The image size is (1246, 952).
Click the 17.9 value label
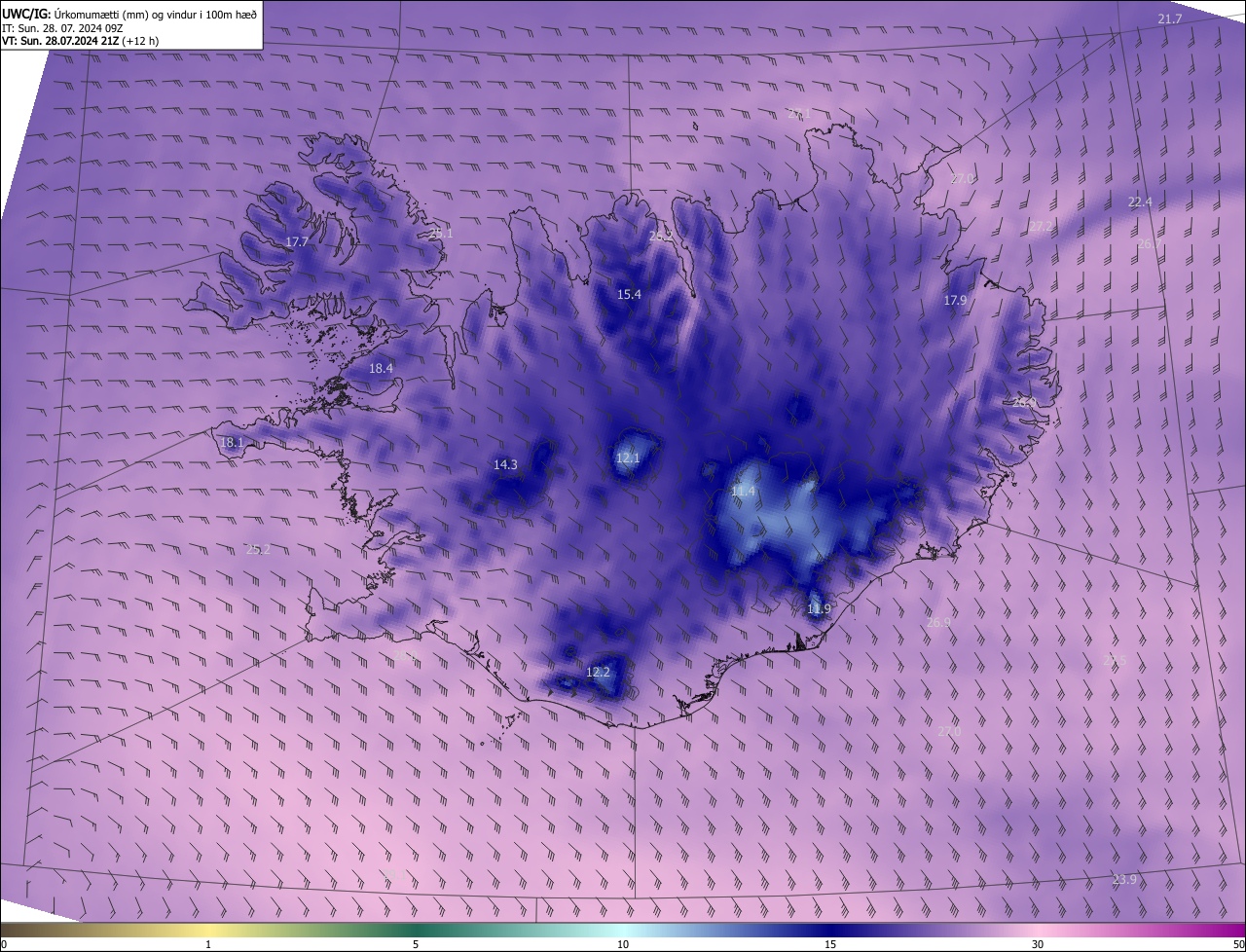click(x=955, y=301)
